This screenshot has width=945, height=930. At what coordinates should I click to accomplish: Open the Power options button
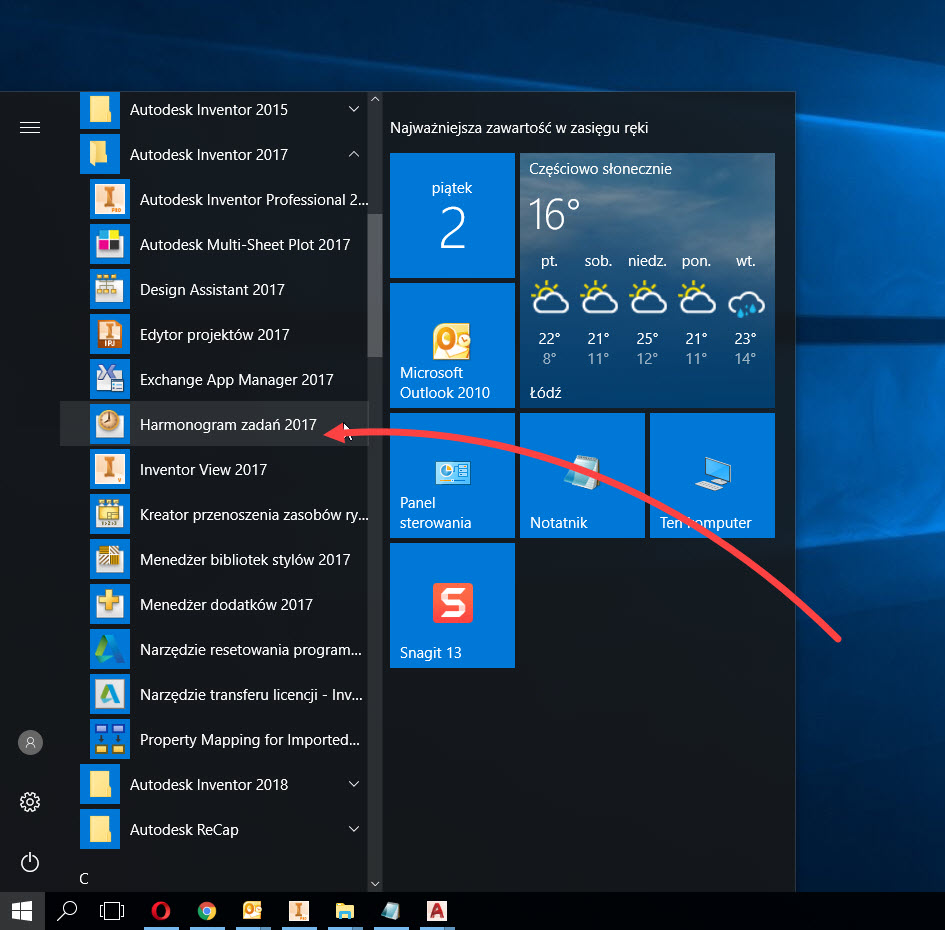tap(30, 862)
